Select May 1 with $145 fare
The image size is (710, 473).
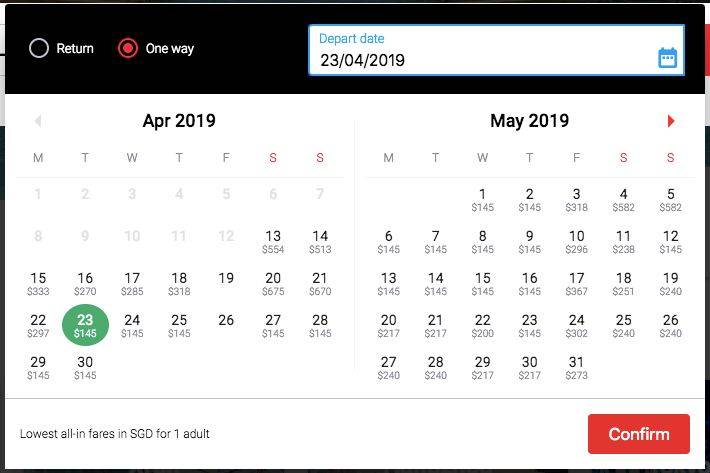click(482, 200)
